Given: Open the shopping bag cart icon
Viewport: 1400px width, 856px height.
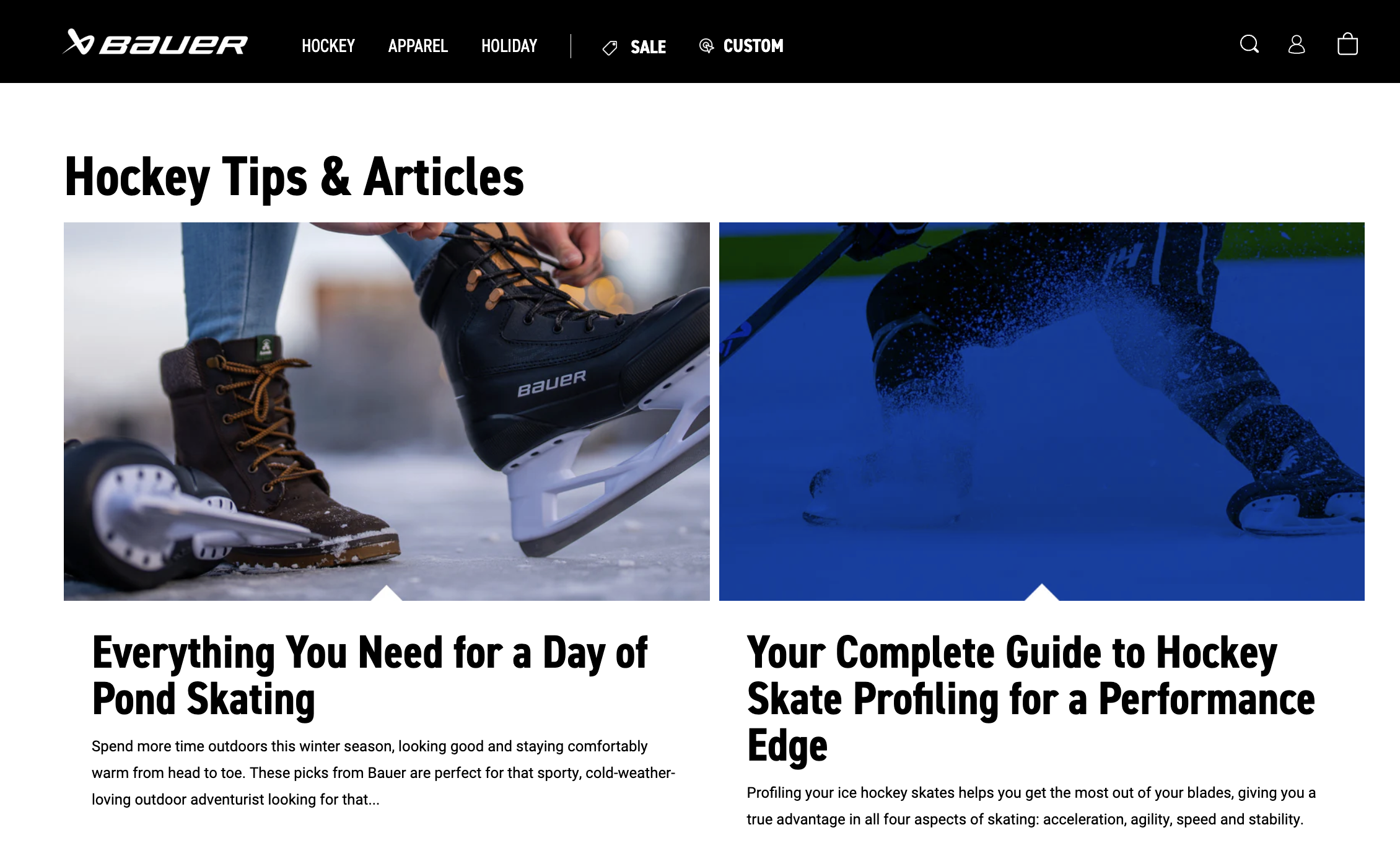Looking at the screenshot, I should pos(1347,44).
